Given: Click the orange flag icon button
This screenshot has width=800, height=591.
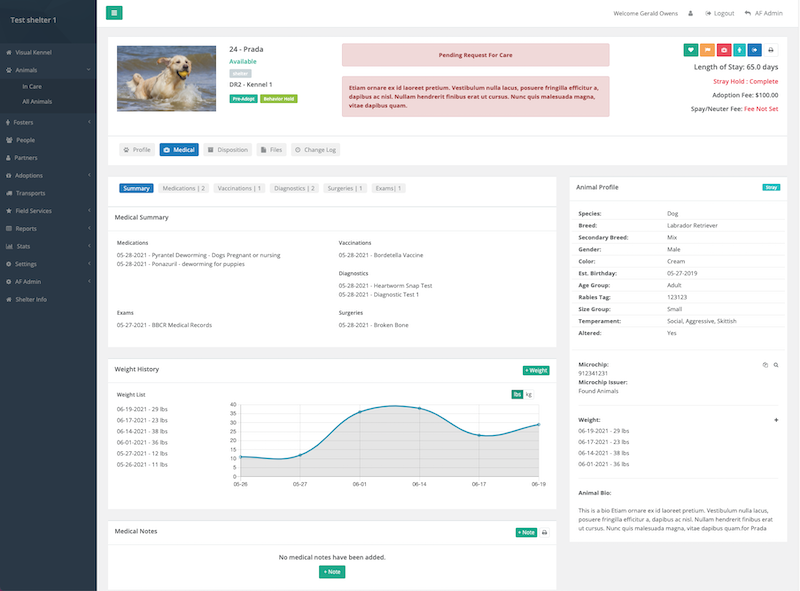Looking at the screenshot, I should click(707, 49).
